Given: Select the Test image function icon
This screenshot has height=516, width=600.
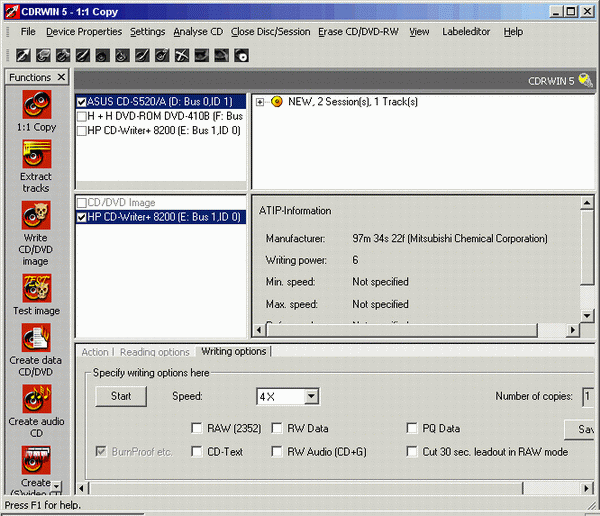Looking at the screenshot, I should pyautogui.click(x=36, y=288).
